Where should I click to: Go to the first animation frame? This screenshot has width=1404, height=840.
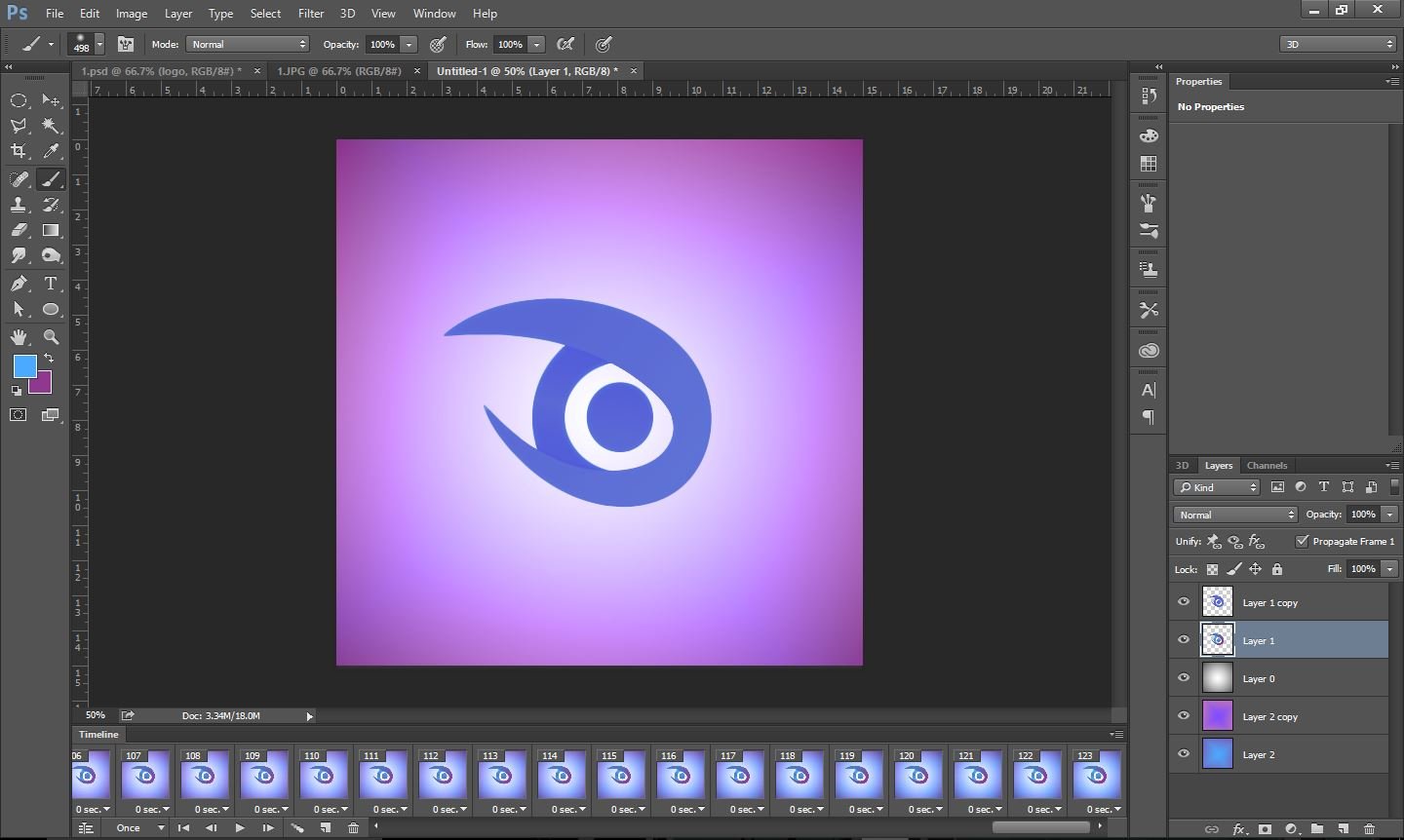tap(183, 828)
